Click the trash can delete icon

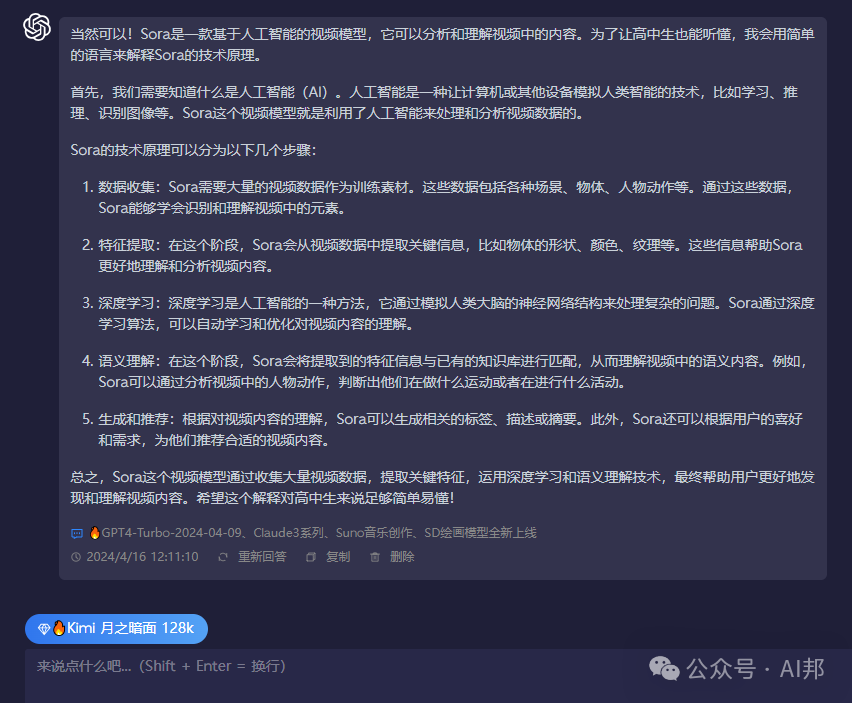(x=375, y=557)
